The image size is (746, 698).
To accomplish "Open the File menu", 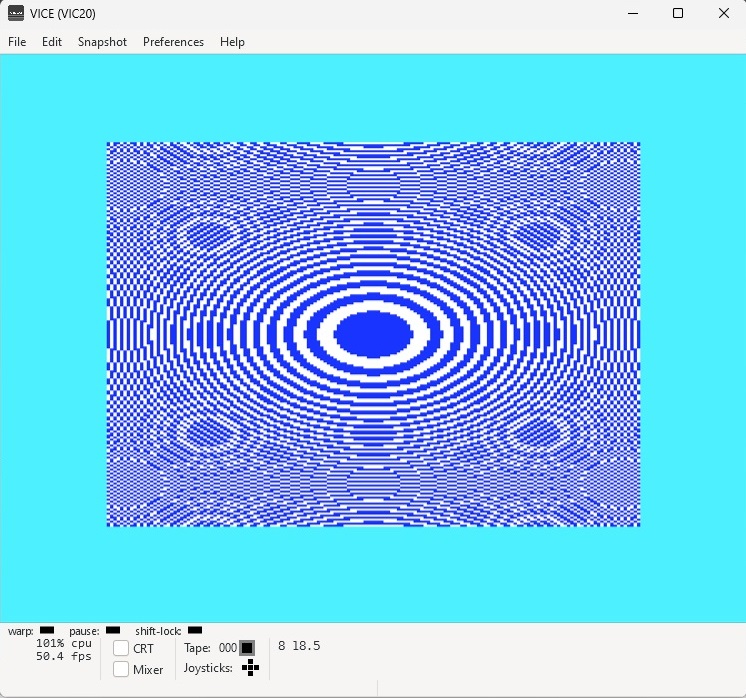I will pos(17,42).
